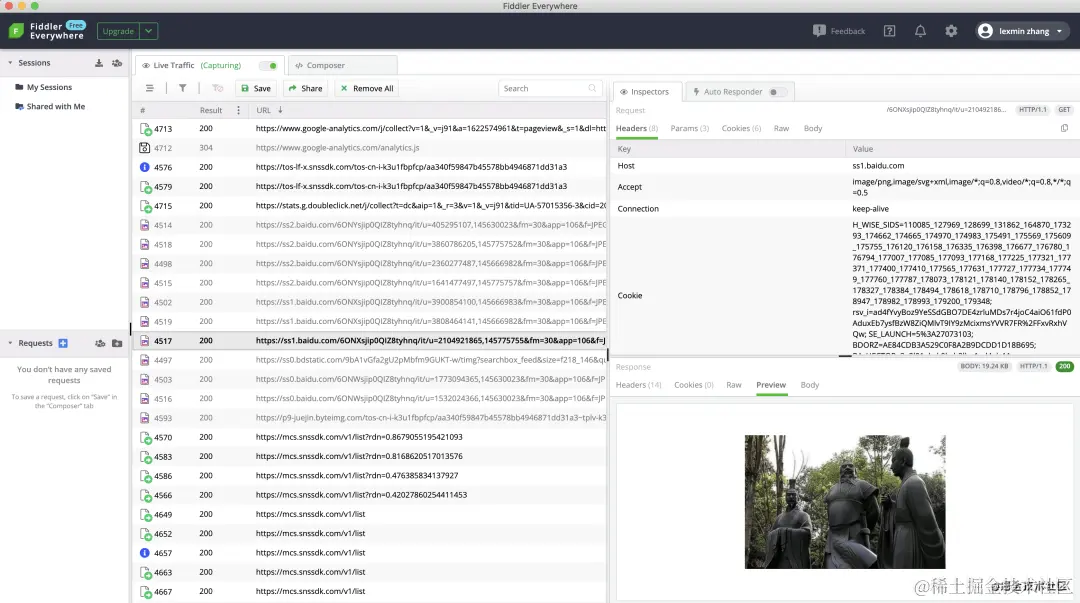
Task: Create new requests folder icon
Action: point(117,343)
